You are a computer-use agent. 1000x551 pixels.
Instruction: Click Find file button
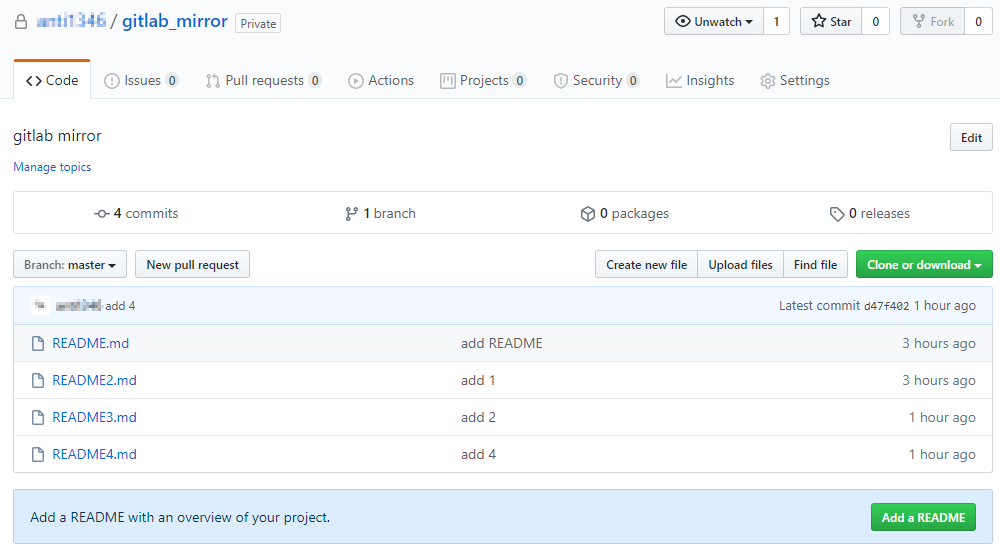coord(816,265)
